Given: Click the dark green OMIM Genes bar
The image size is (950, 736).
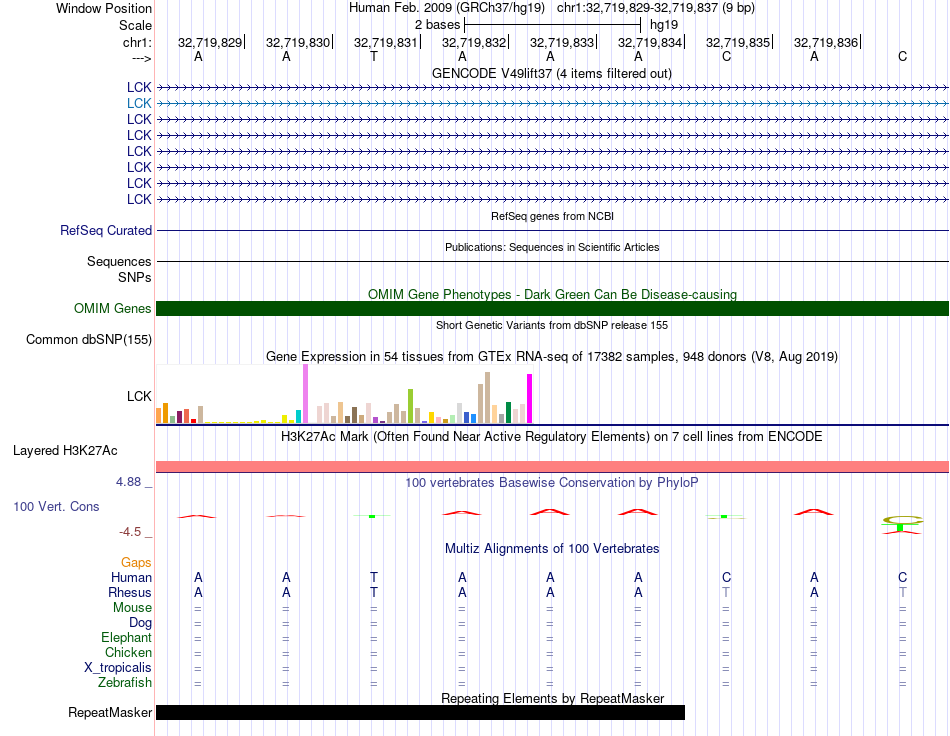Looking at the screenshot, I should (x=552, y=308).
